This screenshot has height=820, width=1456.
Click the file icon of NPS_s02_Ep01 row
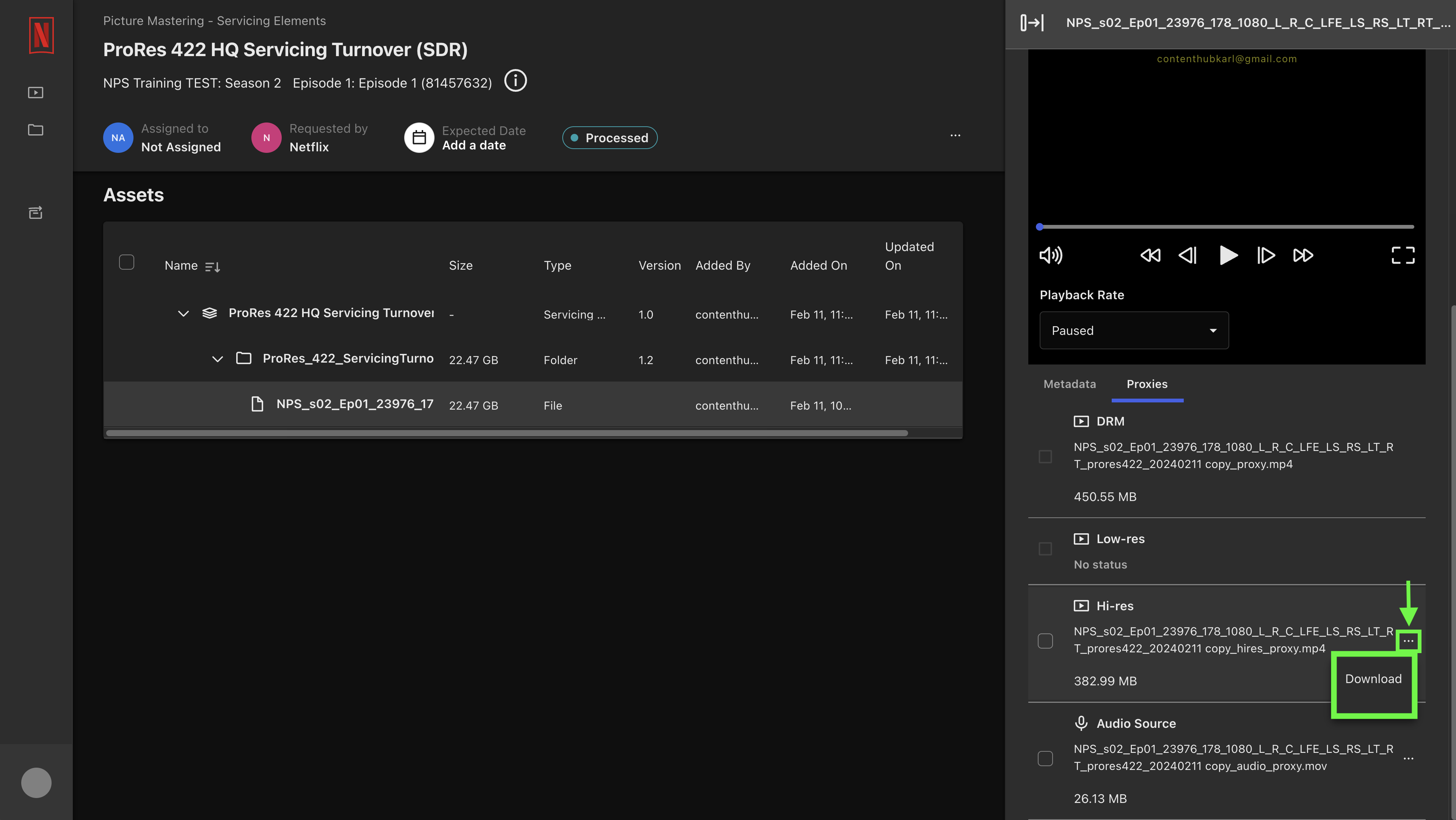[x=257, y=404]
